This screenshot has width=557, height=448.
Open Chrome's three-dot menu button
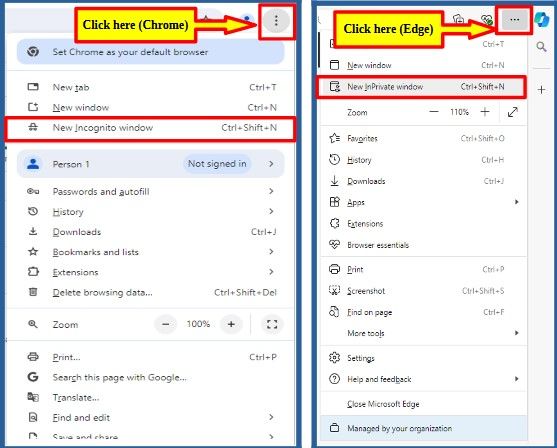[x=276, y=21]
